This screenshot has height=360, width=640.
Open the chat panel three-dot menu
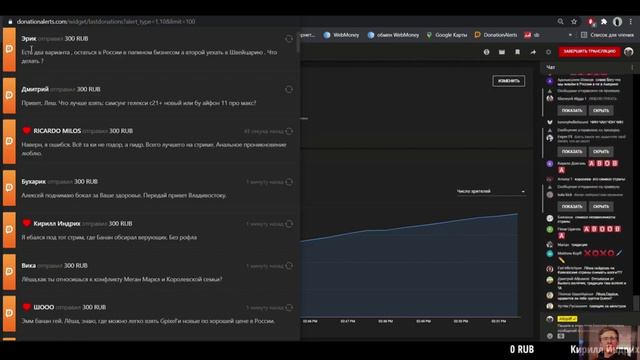coord(632,67)
